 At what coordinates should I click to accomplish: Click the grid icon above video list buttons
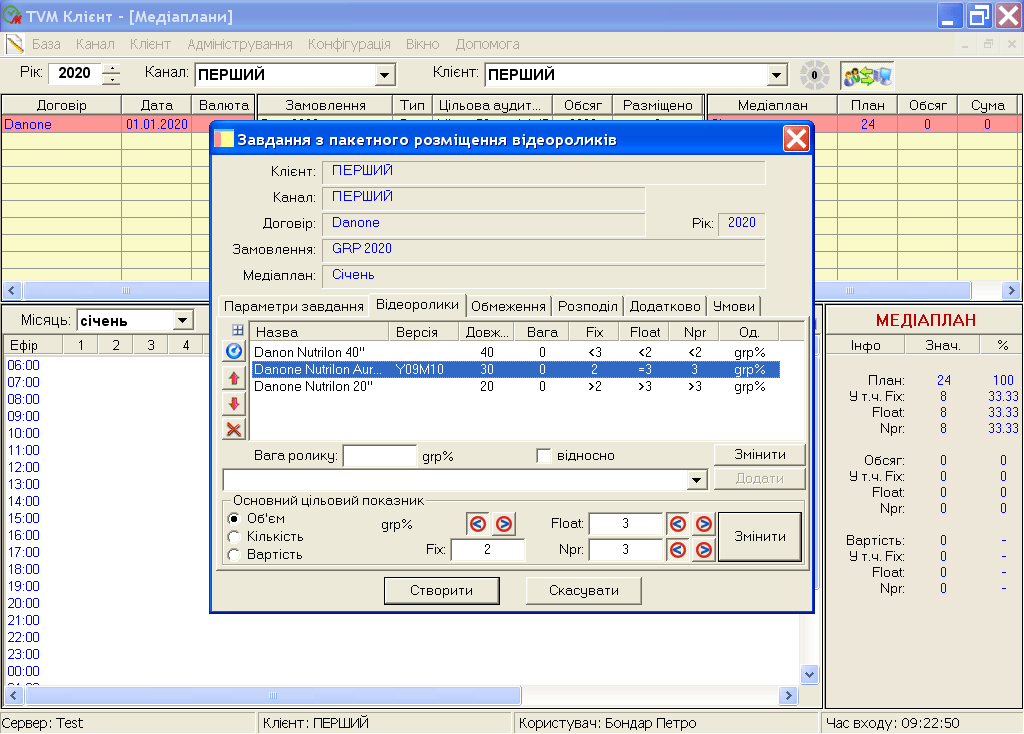coord(237,330)
